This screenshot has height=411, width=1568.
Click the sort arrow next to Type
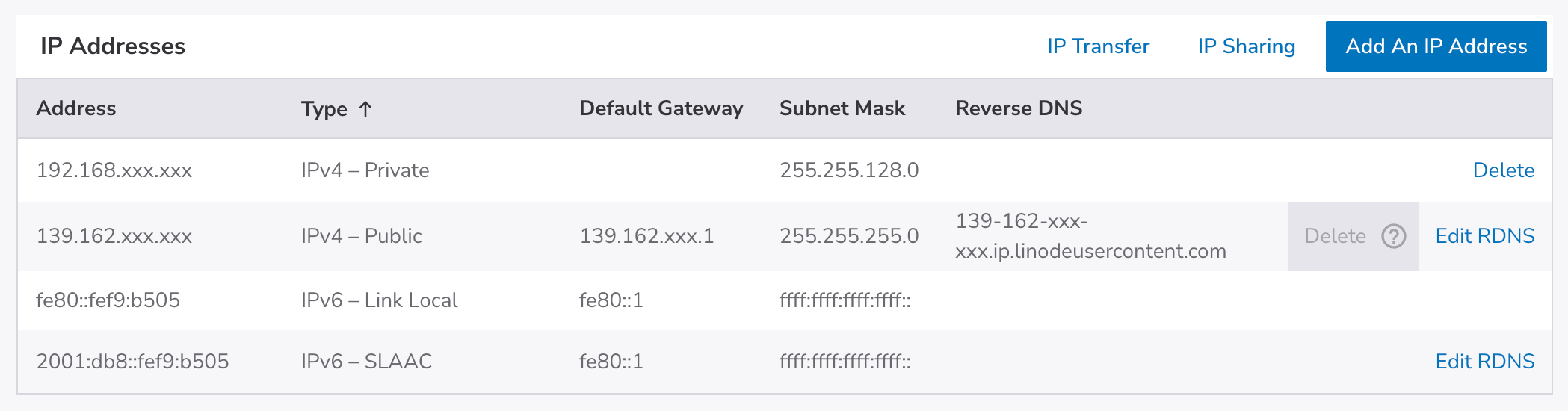(365, 109)
